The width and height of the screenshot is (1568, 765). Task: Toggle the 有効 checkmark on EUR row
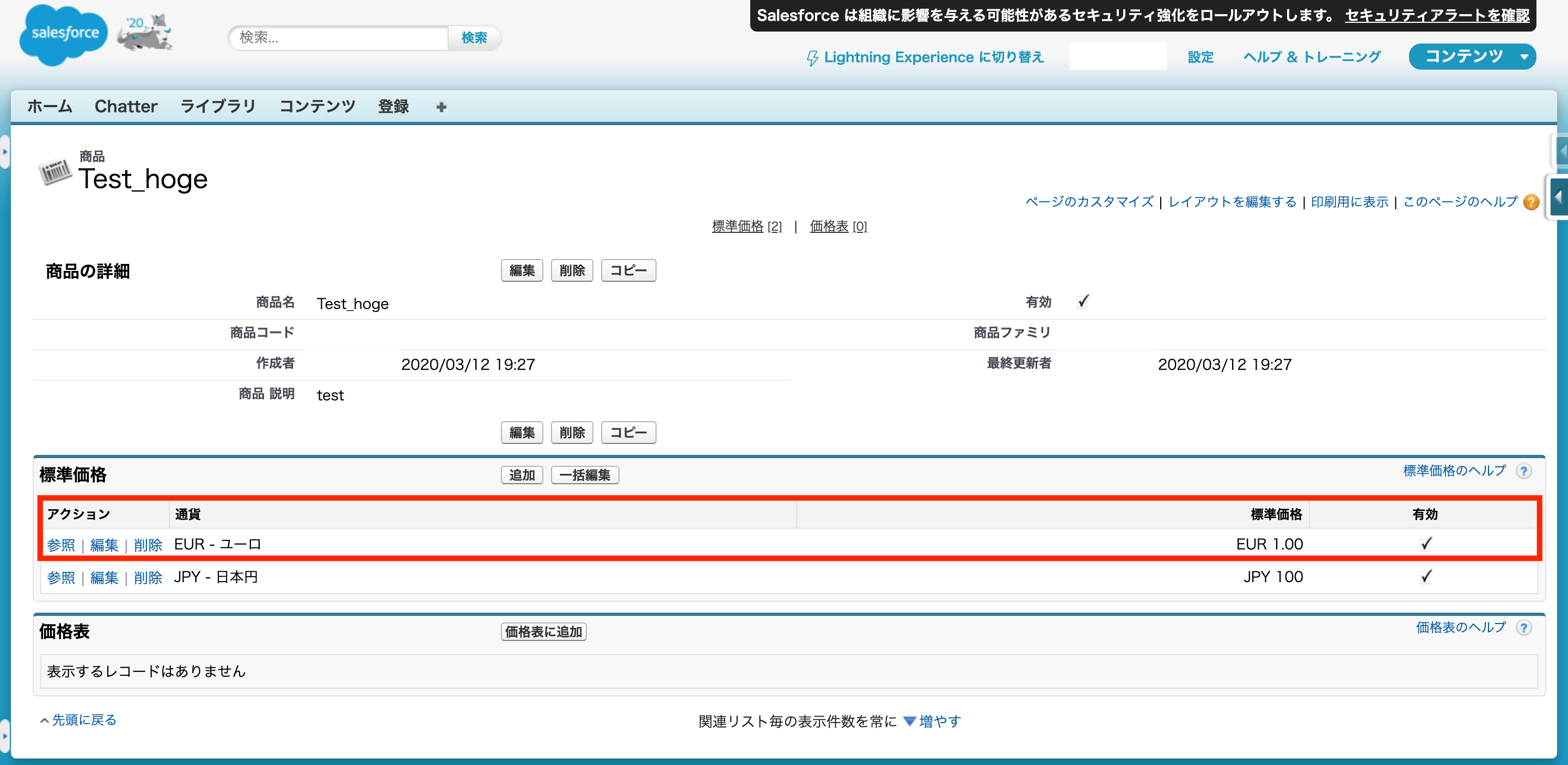[1425, 544]
